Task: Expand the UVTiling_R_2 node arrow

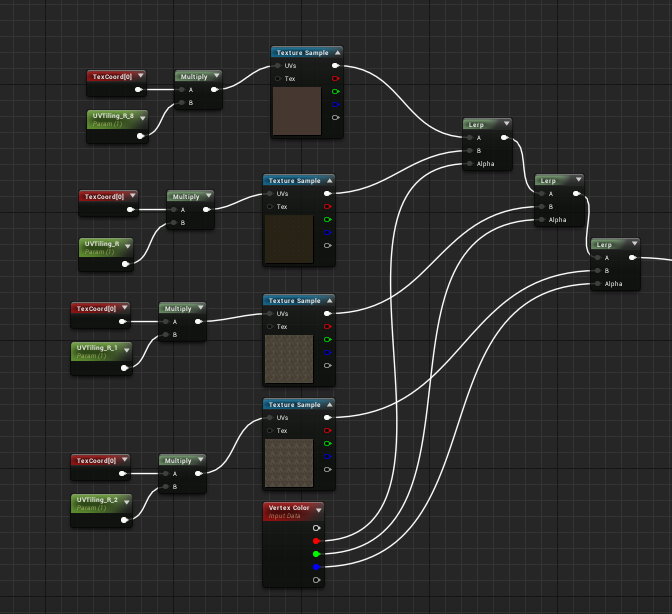Action: click(126, 502)
